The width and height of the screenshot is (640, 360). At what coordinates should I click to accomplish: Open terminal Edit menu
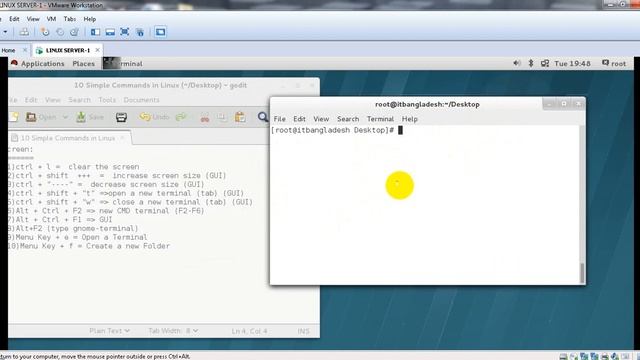click(x=299, y=119)
